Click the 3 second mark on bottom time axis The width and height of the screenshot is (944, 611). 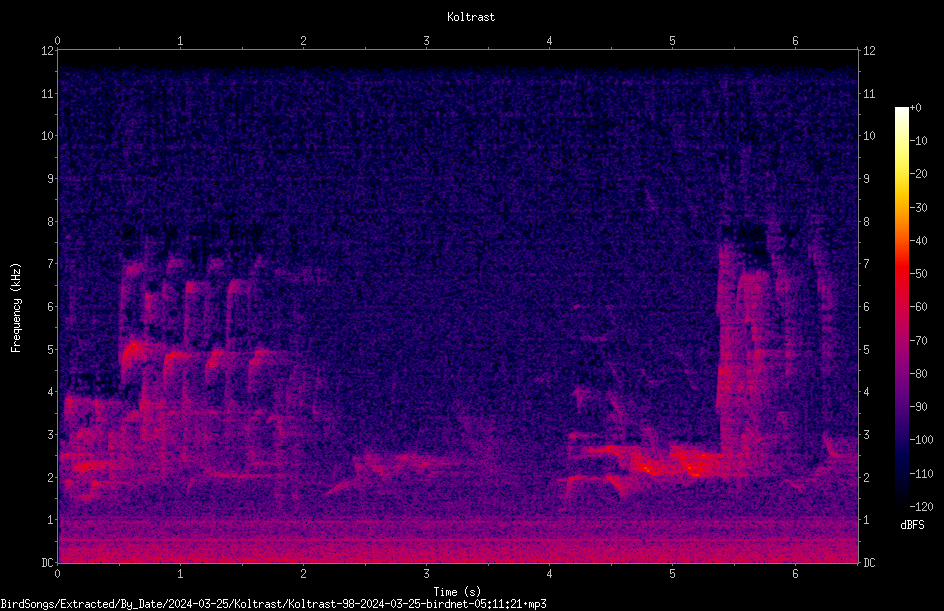coord(426,574)
